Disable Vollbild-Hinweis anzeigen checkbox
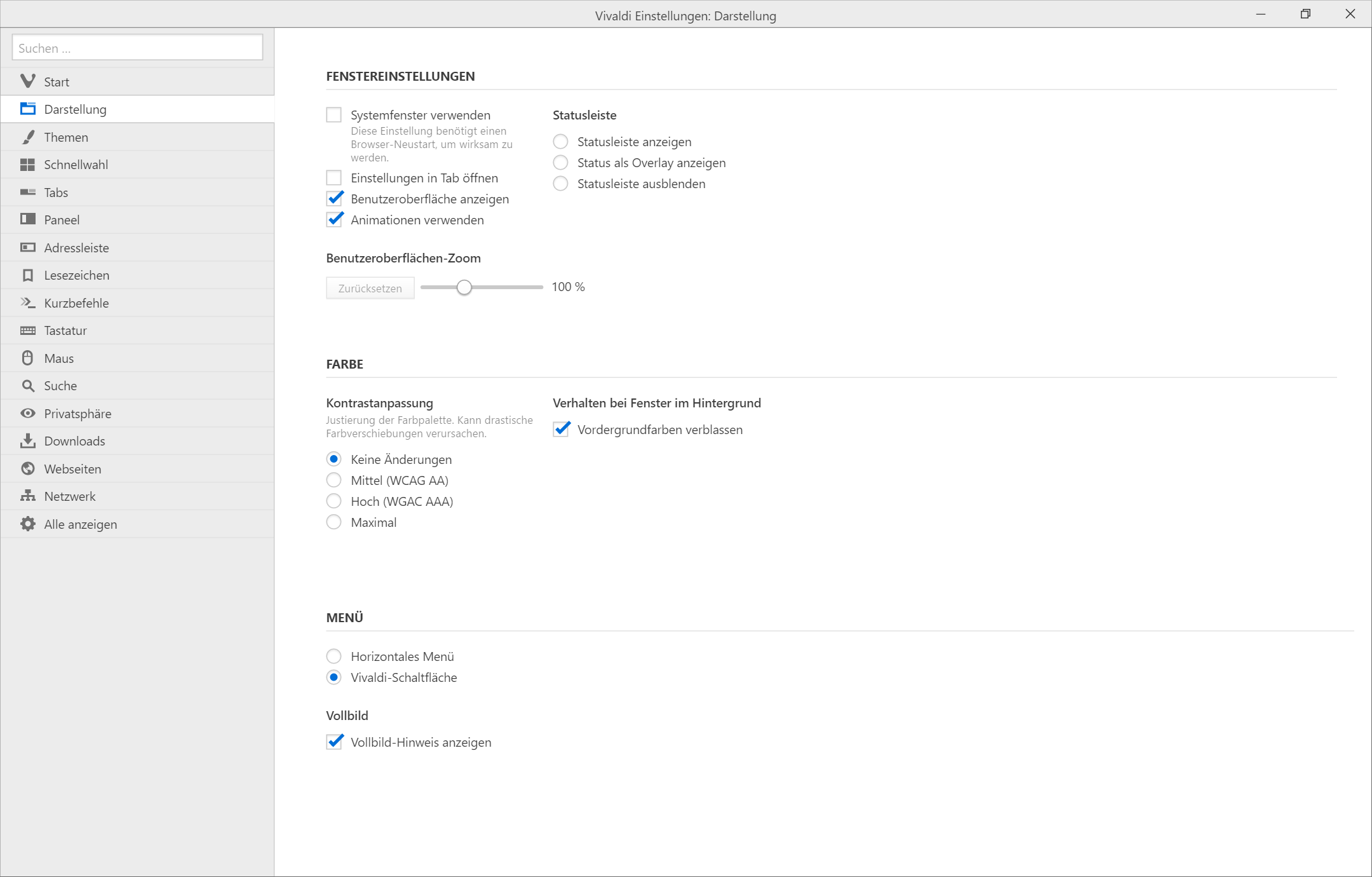The height and width of the screenshot is (877, 1372). click(334, 742)
